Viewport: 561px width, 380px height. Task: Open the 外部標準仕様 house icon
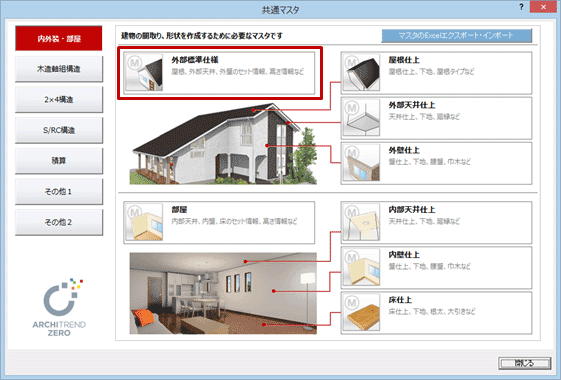(x=143, y=73)
